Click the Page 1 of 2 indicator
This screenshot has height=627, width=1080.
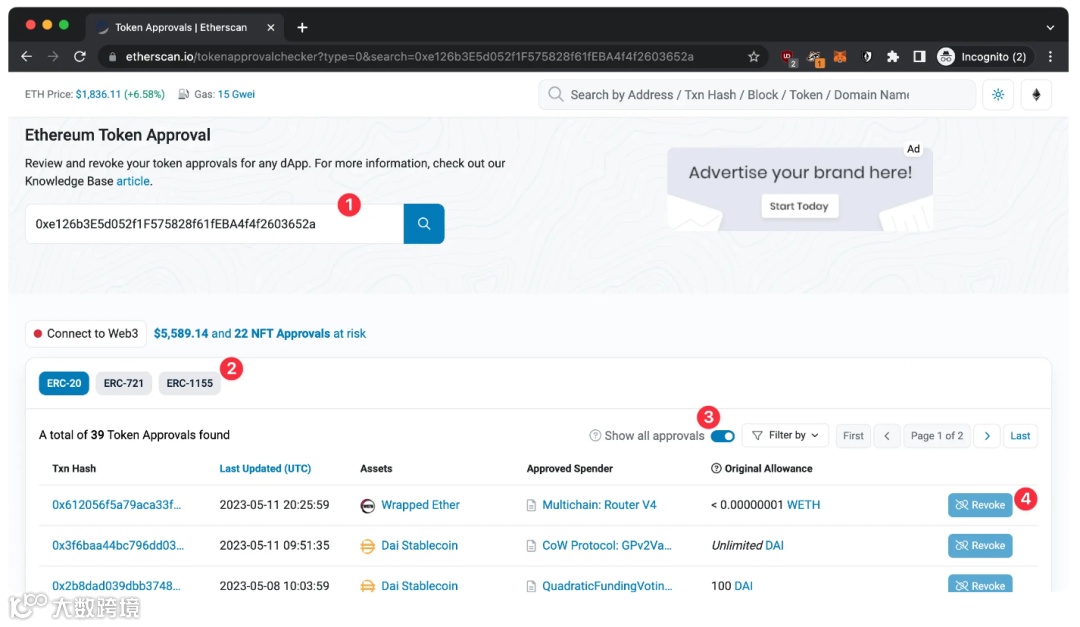[937, 435]
